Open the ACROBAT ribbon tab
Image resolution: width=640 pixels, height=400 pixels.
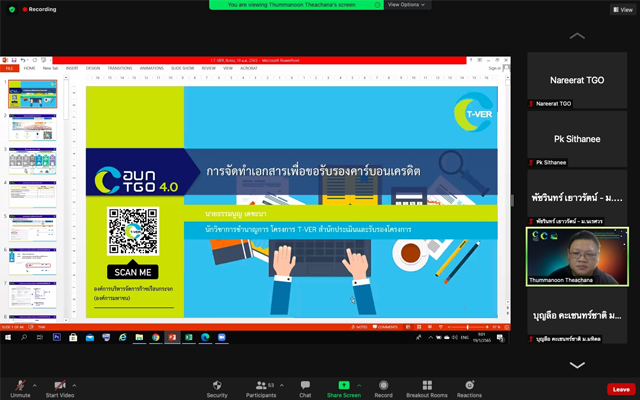tap(249, 68)
